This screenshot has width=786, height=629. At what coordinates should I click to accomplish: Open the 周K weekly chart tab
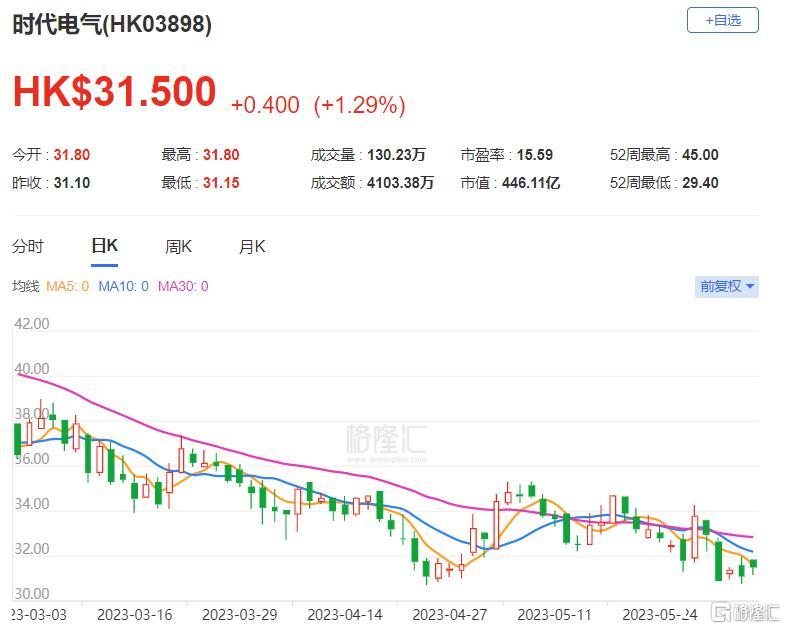178,247
